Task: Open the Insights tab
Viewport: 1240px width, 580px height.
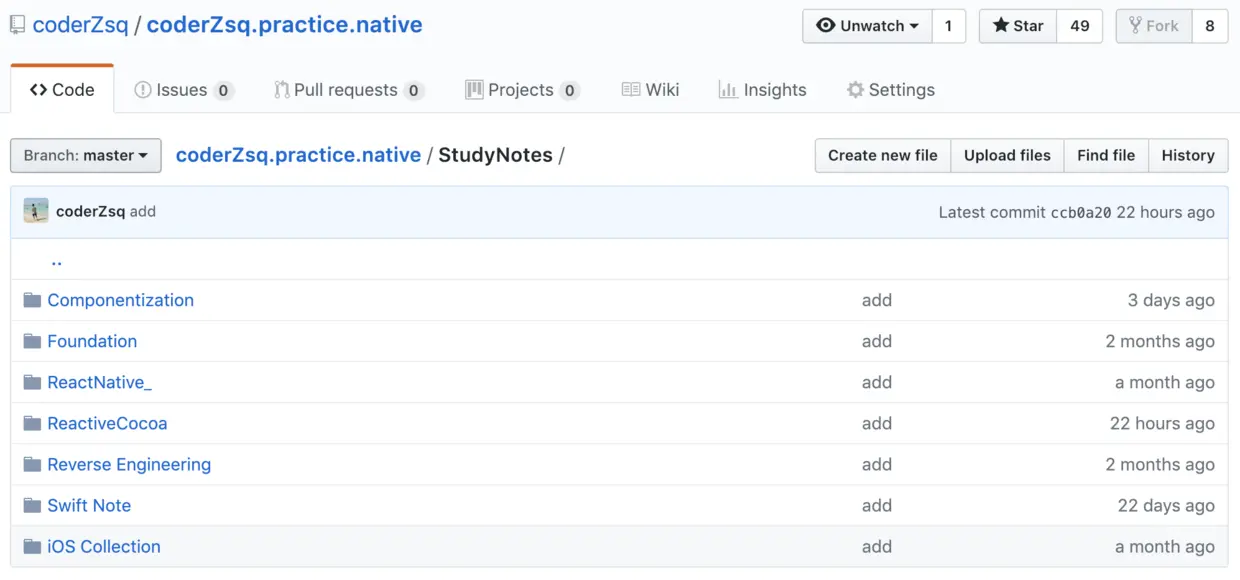Action: [762, 90]
